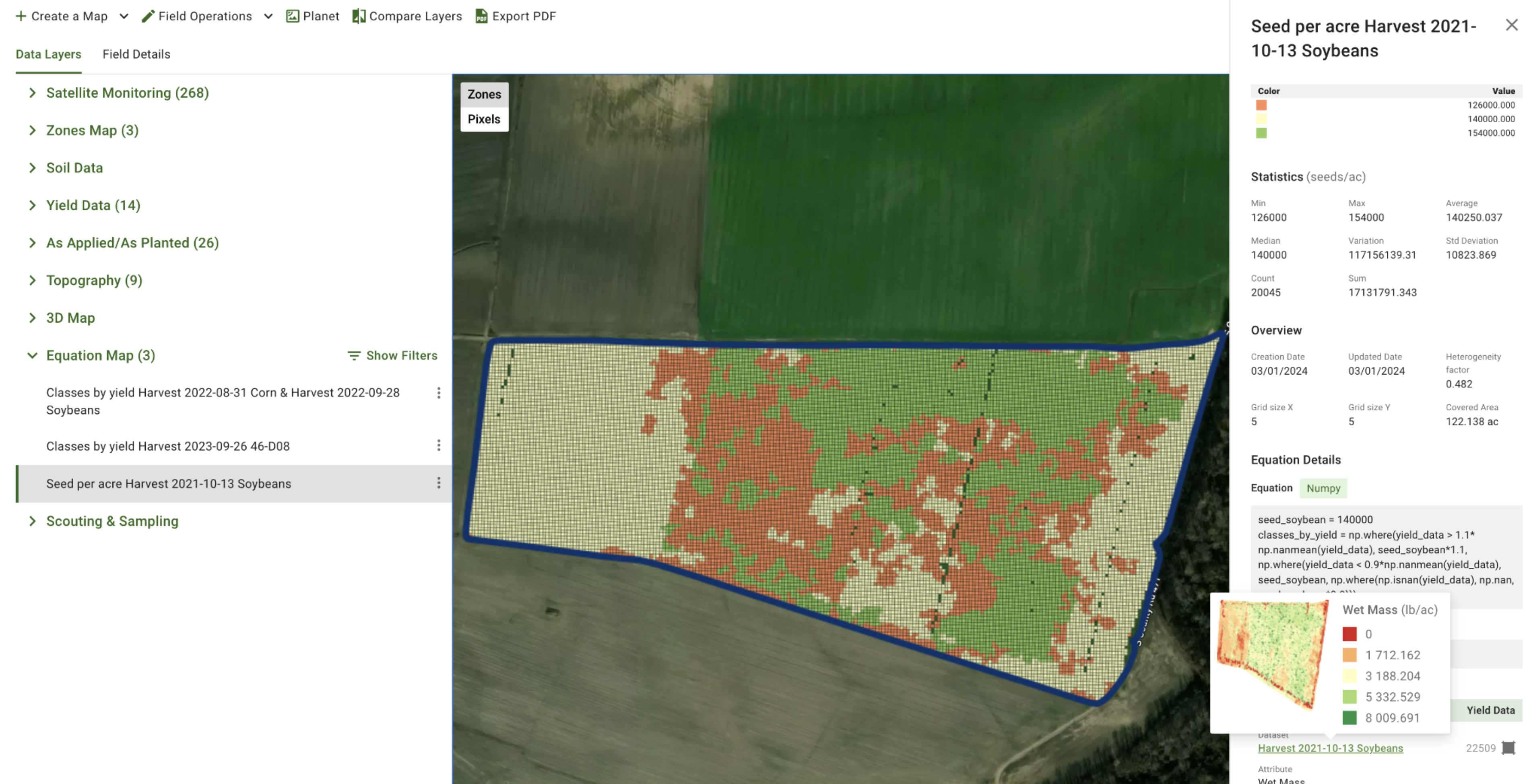Collapse the Equation Map section

[x=33, y=355]
